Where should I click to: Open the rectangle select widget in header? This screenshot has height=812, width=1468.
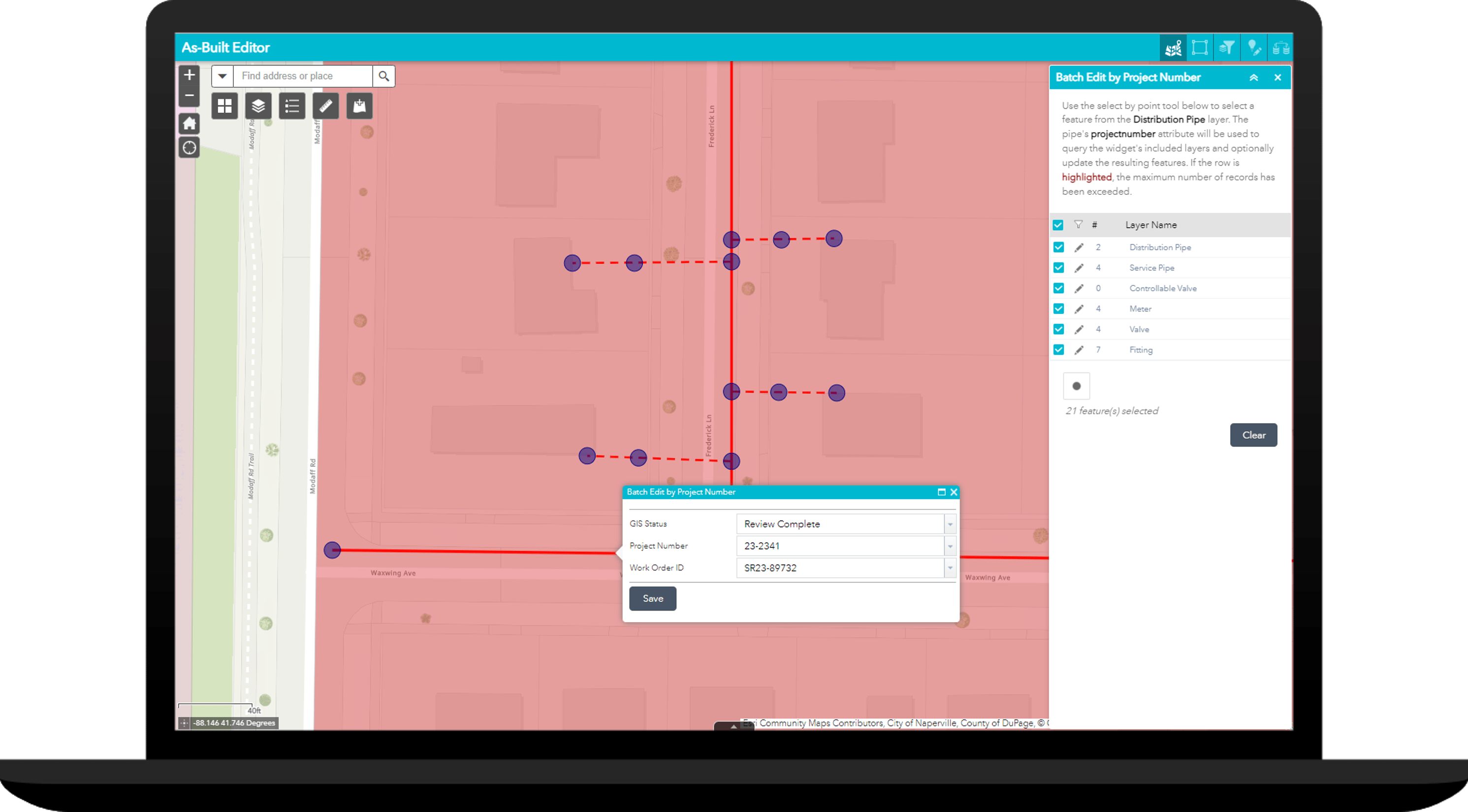[1200, 48]
